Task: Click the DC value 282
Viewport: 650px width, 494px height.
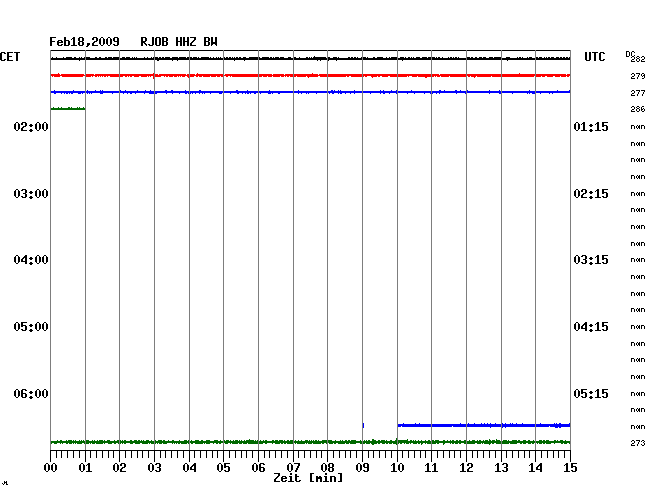Action: 638,59
